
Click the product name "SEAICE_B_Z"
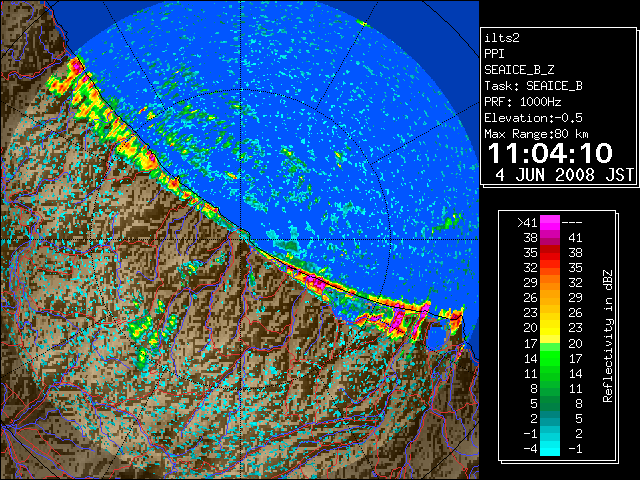point(519,70)
